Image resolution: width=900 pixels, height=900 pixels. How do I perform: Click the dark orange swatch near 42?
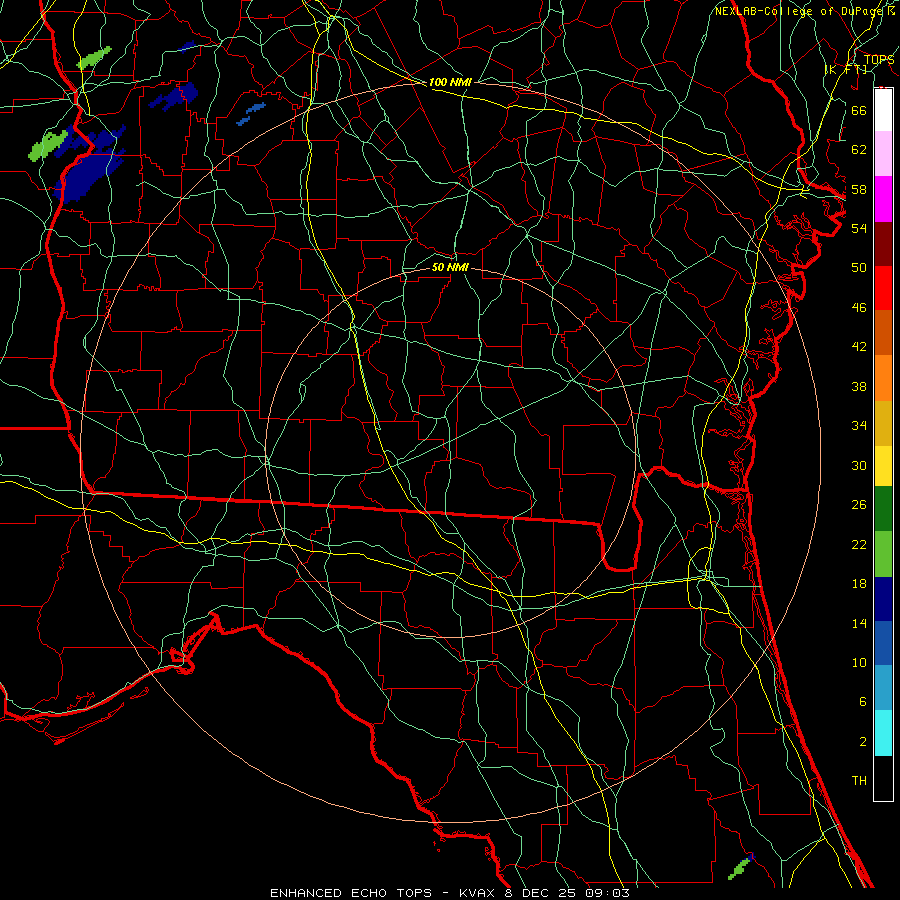[883, 333]
